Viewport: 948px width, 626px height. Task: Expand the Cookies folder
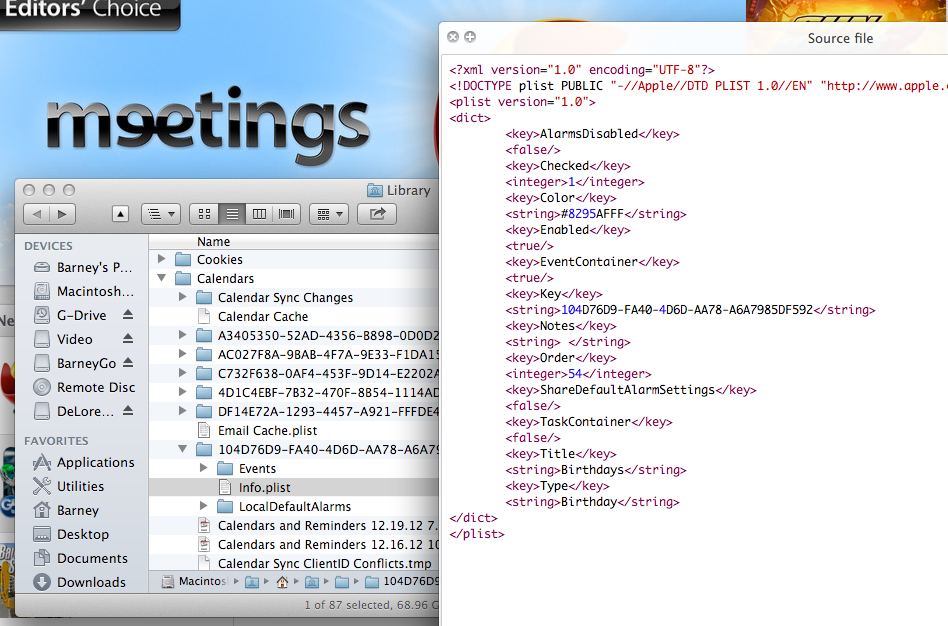coord(161,259)
